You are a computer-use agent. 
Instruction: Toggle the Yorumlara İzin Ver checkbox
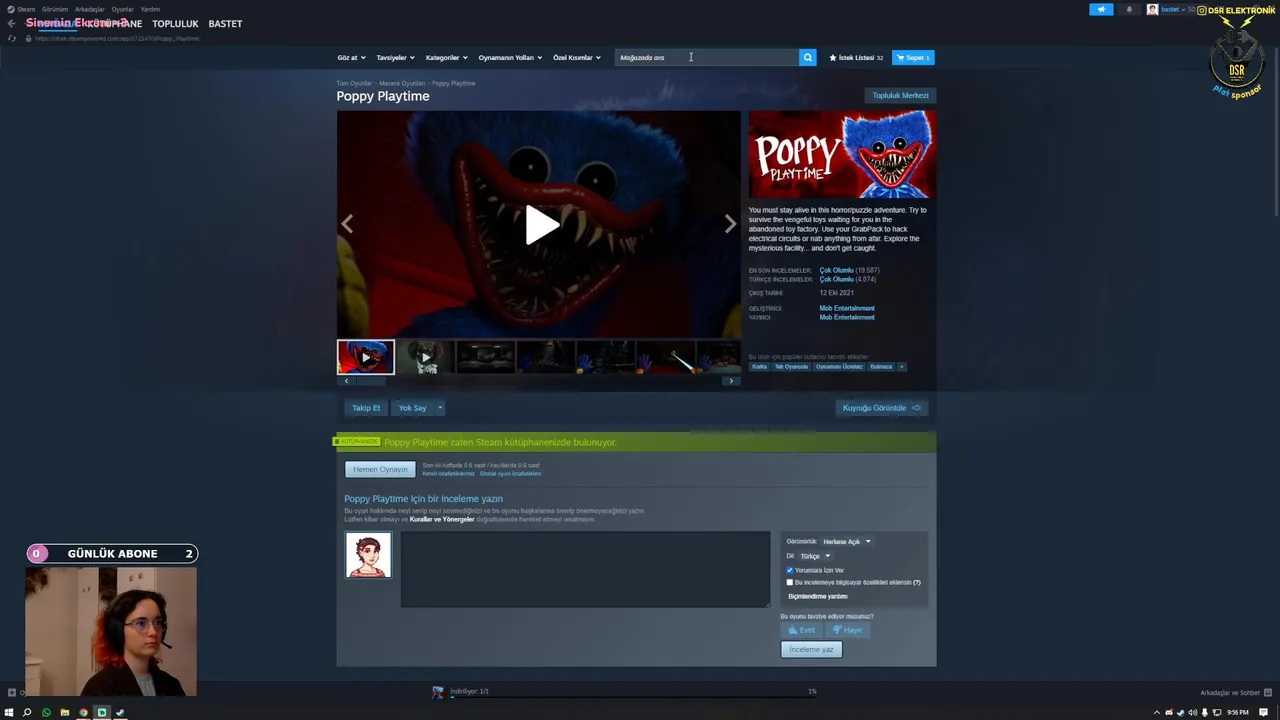pos(789,570)
